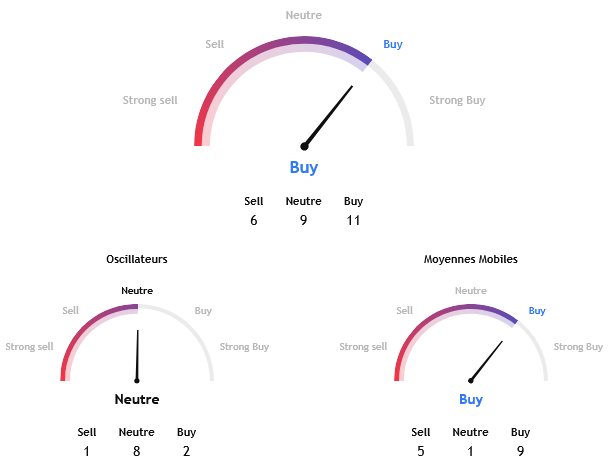Click the blue Buy result under Moyennes Mobiles gauge
616x466 pixels.
tap(471, 399)
